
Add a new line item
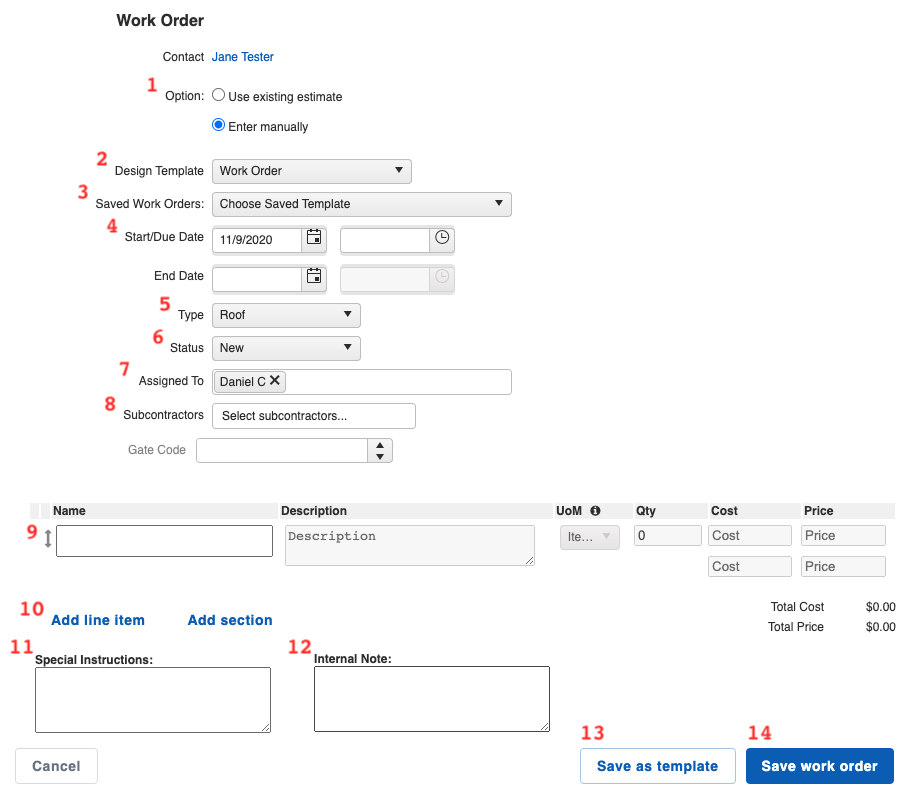coord(97,620)
